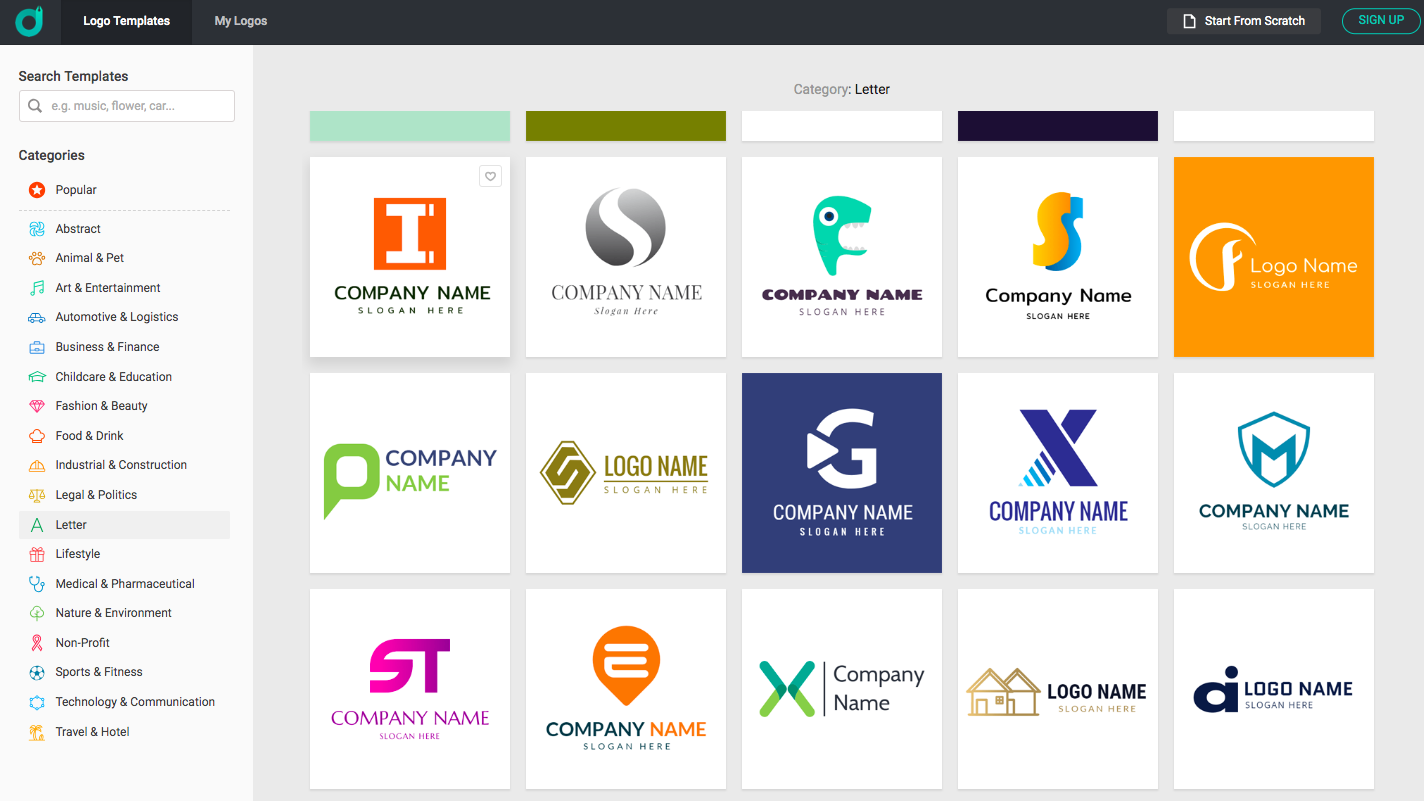This screenshot has height=801, width=1424.
Task: Select the pink ST logo template
Action: (x=409, y=688)
